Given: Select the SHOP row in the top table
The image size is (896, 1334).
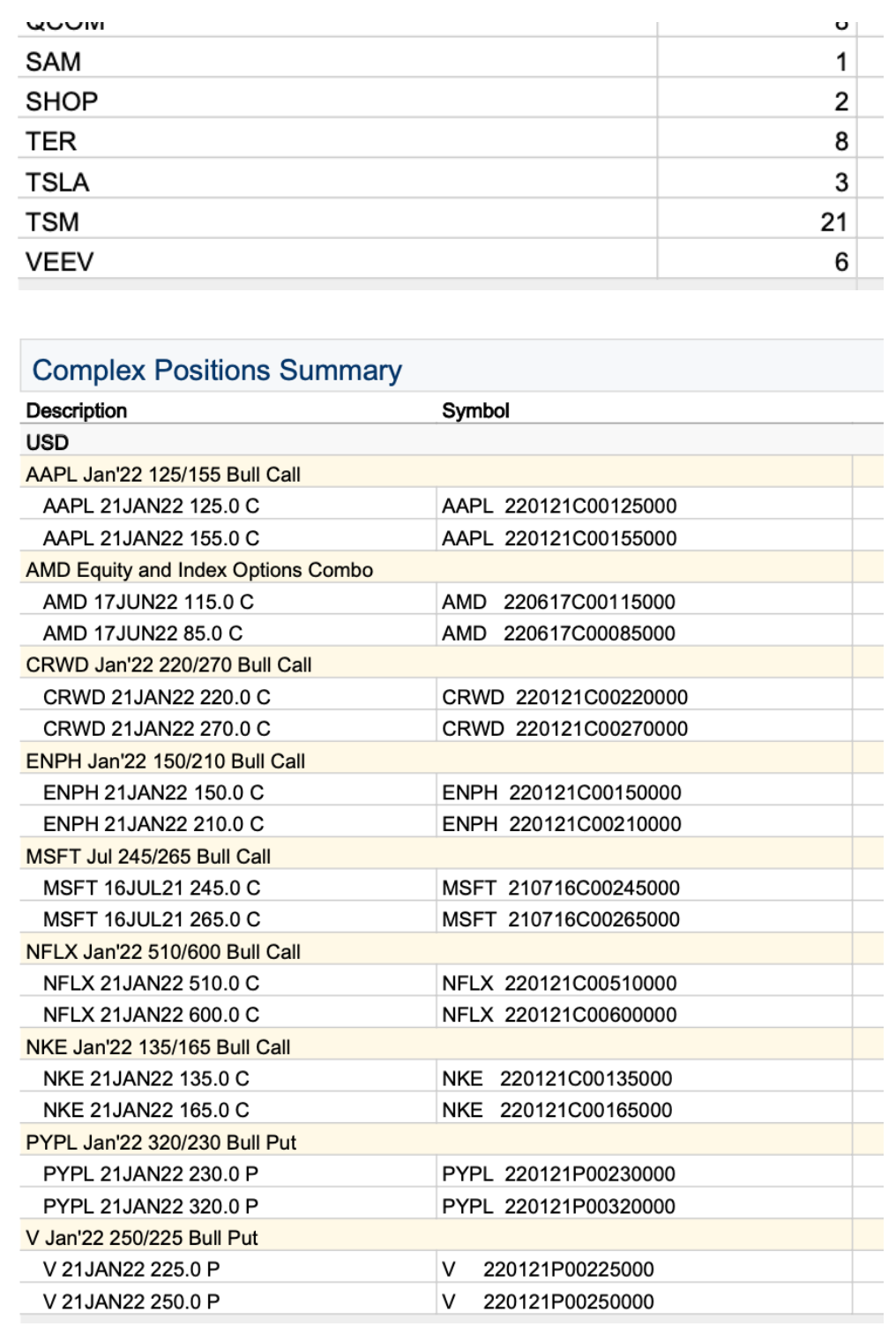Looking at the screenshot, I should (62, 102).
